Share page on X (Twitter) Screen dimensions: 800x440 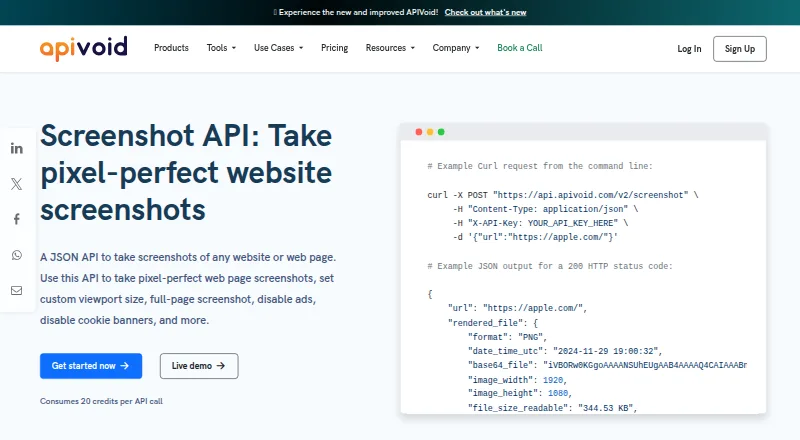(16, 184)
